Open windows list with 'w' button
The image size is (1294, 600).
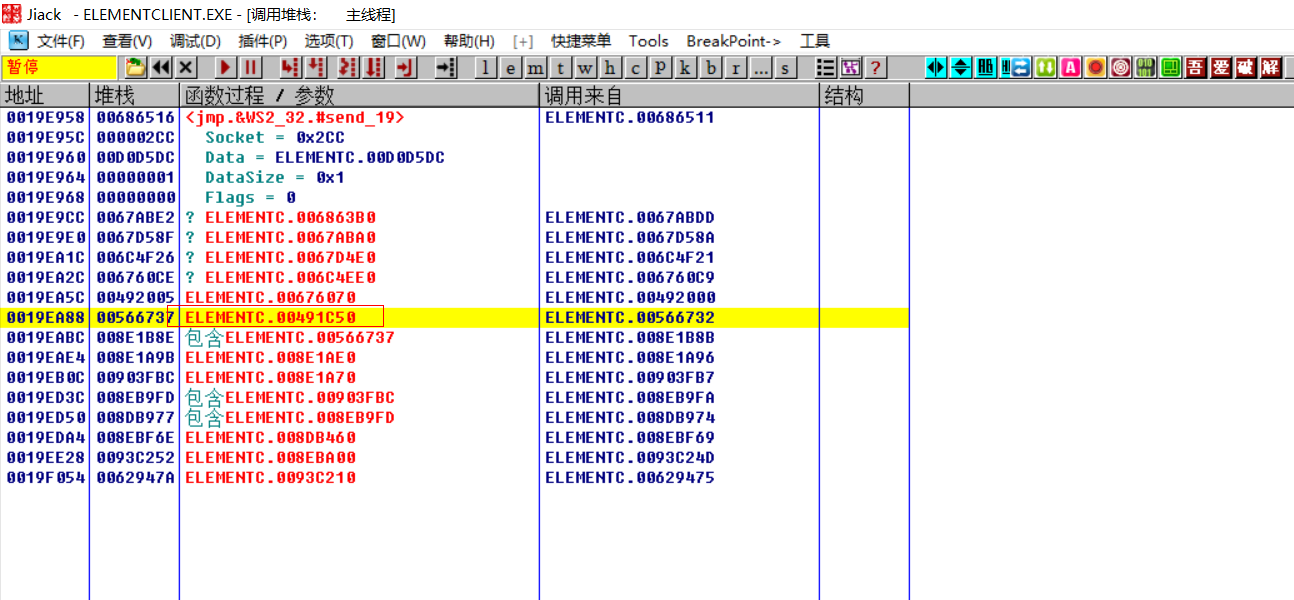(x=586, y=67)
